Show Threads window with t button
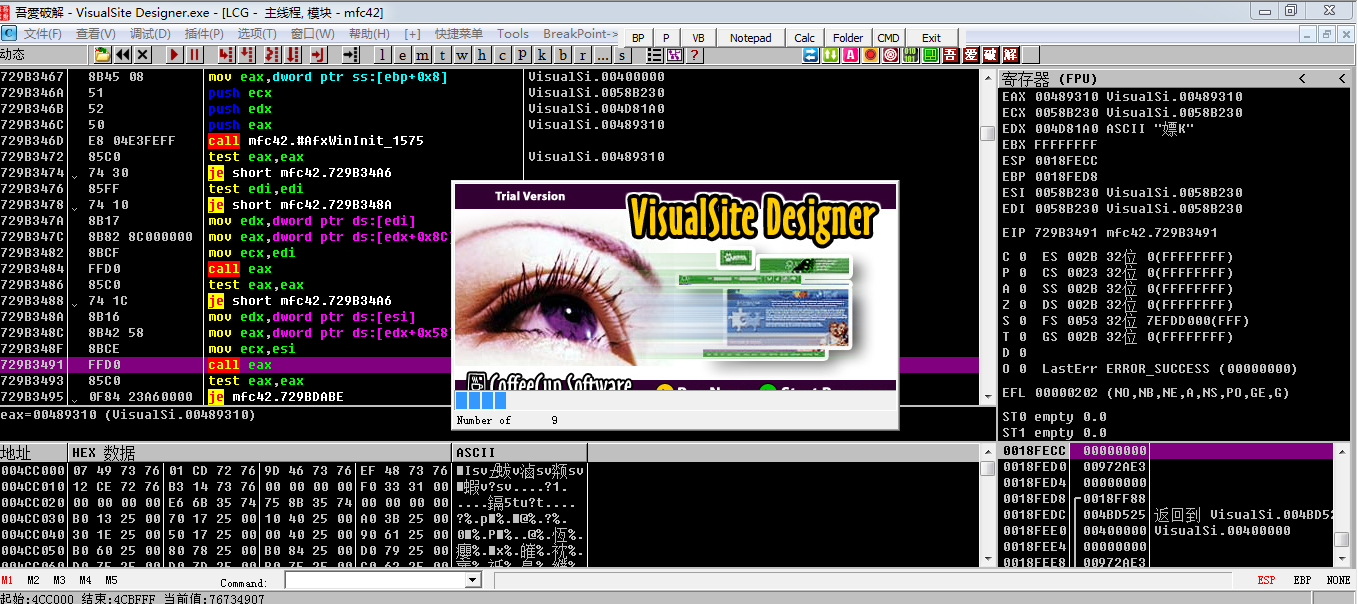This screenshot has height=604, width=1358. coord(441,55)
